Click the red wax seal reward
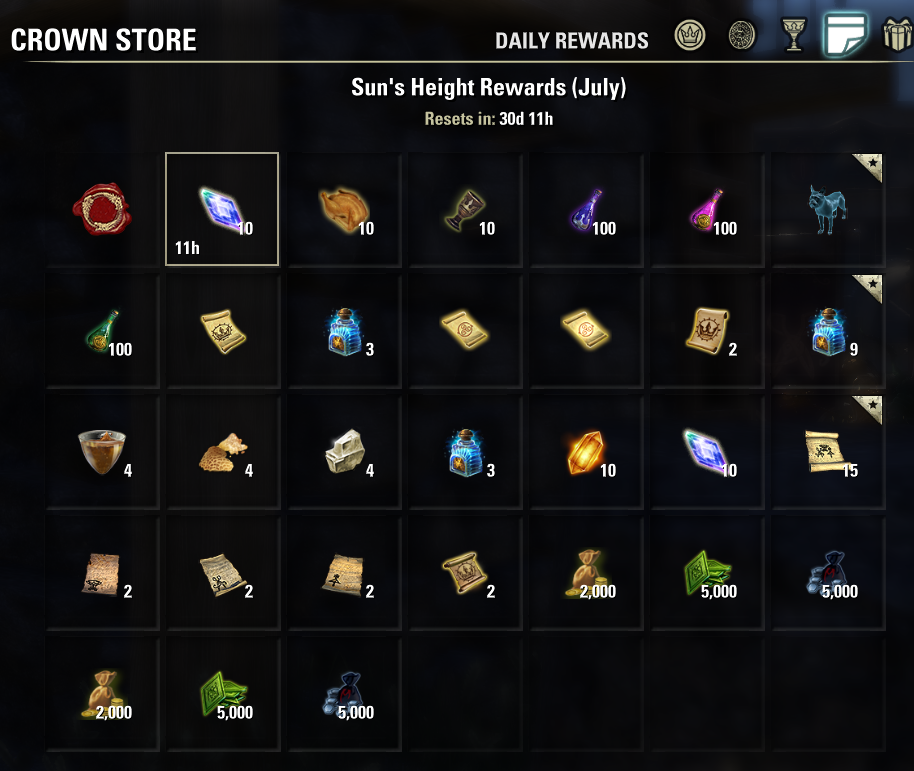914x771 pixels. click(102, 209)
